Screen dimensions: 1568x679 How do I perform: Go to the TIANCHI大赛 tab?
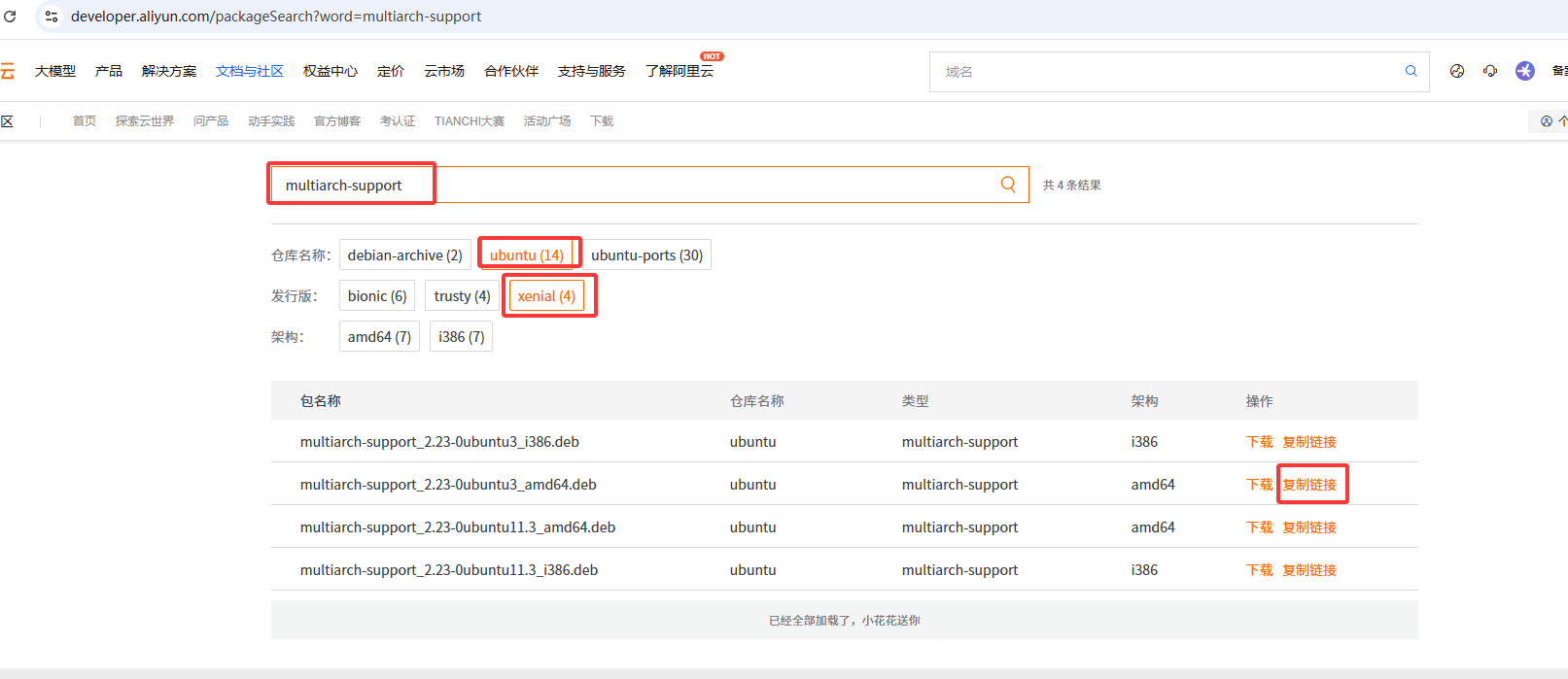470,121
